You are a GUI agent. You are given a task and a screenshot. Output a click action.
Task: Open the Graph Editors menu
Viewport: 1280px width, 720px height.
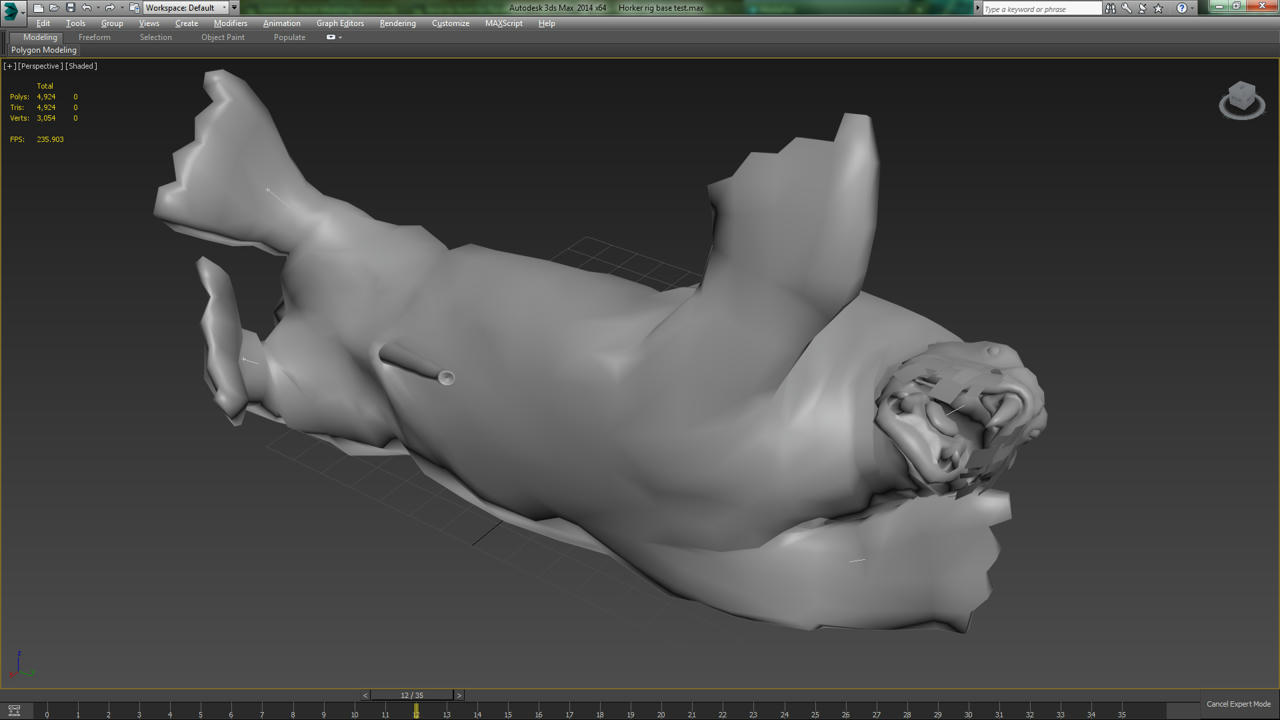(x=341, y=23)
